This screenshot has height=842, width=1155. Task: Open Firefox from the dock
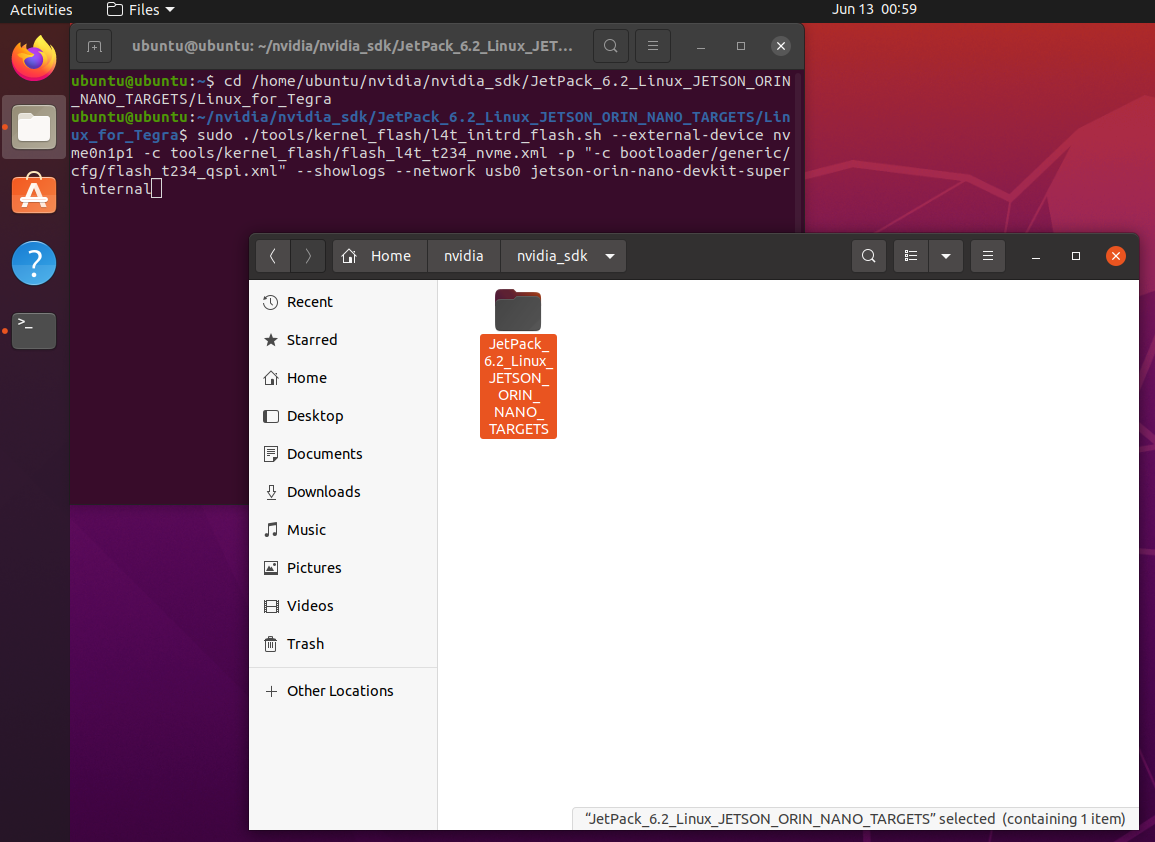click(34, 59)
